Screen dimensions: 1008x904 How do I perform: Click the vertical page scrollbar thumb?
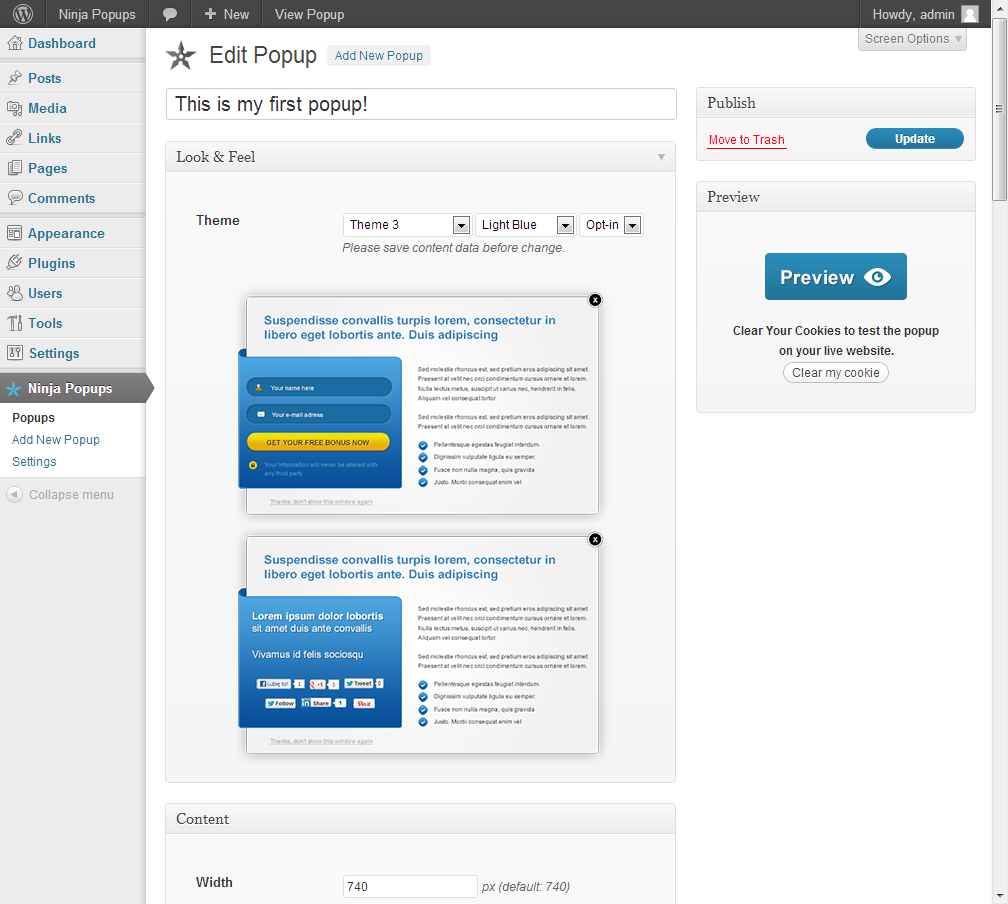[999, 109]
